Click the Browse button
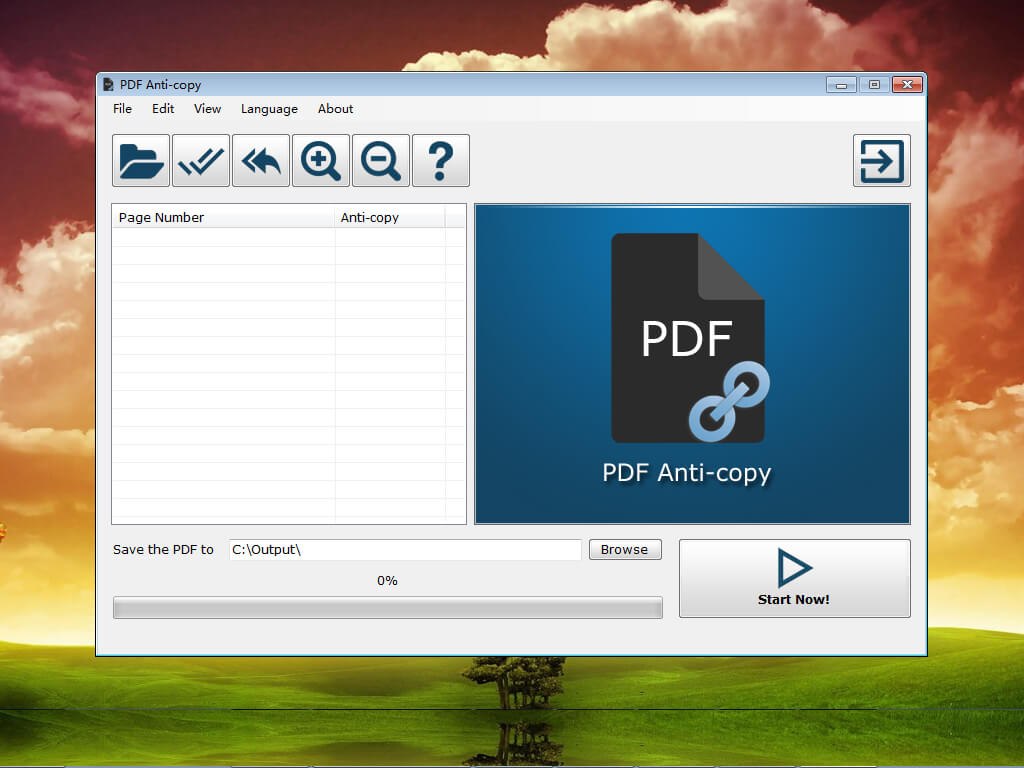Screen dimensions: 1024x768 pyautogui.click(x=625, y=549)
